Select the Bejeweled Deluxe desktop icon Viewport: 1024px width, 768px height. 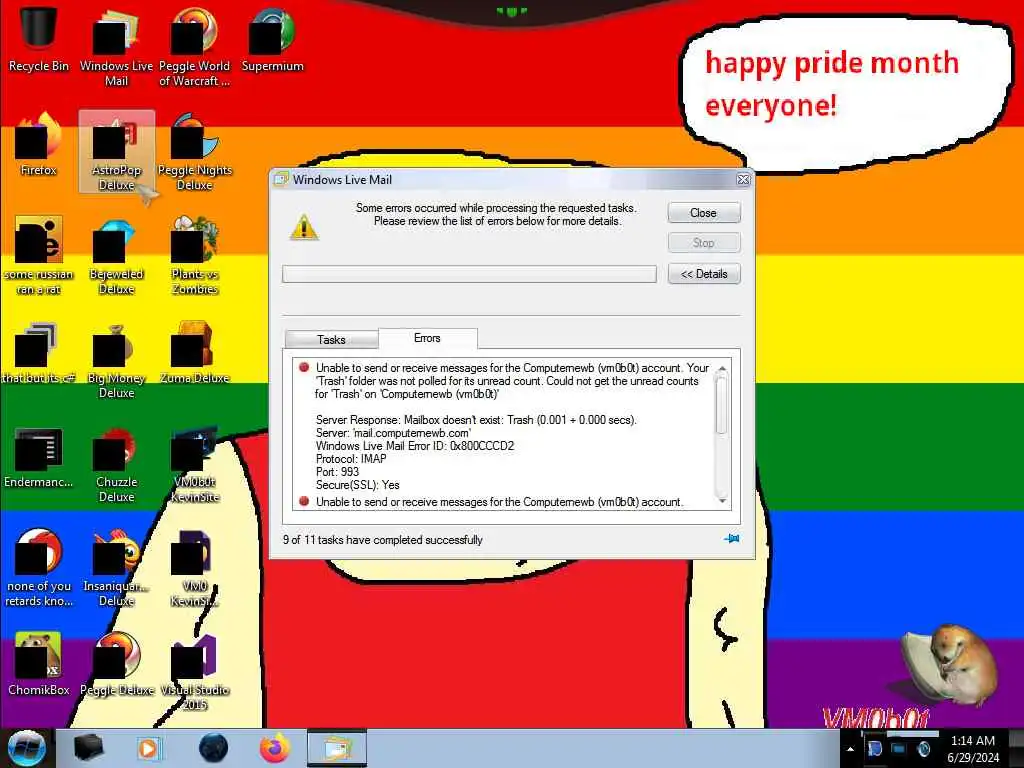pos(116,256)
